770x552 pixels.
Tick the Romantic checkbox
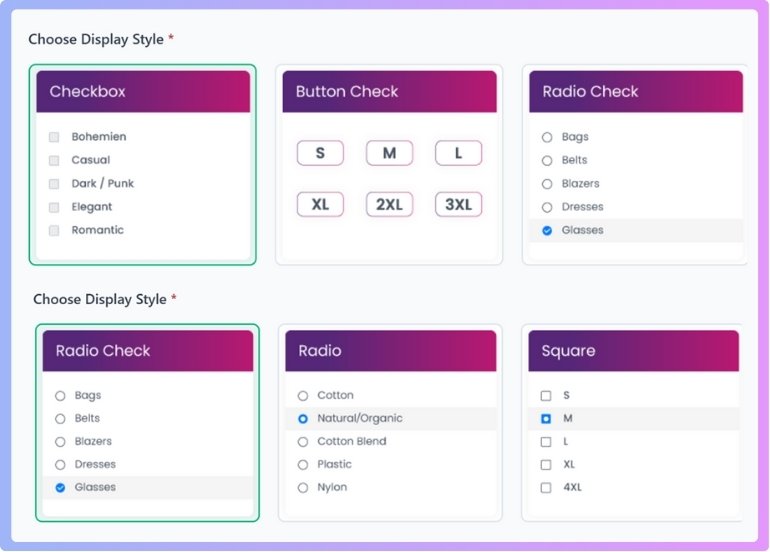click(x=54, y=230)
